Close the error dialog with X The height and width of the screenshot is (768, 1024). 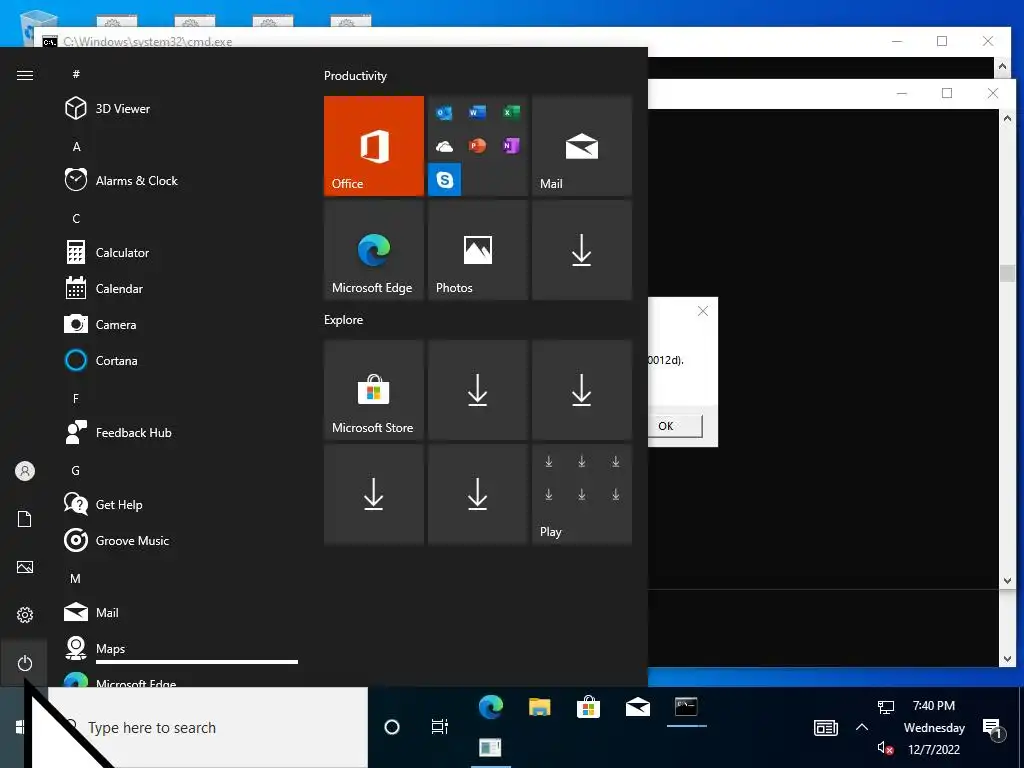pyautogui.click(x=703, y=311)
